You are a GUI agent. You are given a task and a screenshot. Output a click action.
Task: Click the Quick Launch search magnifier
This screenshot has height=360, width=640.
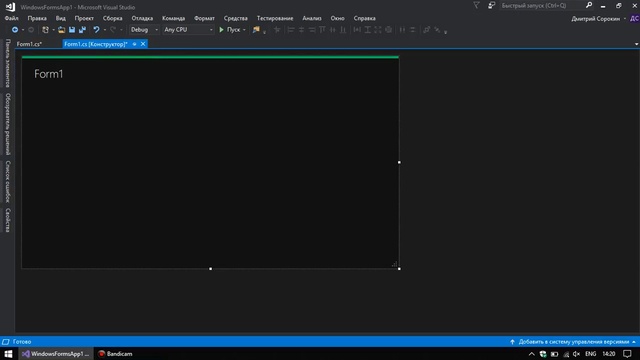tap(589, 5)
